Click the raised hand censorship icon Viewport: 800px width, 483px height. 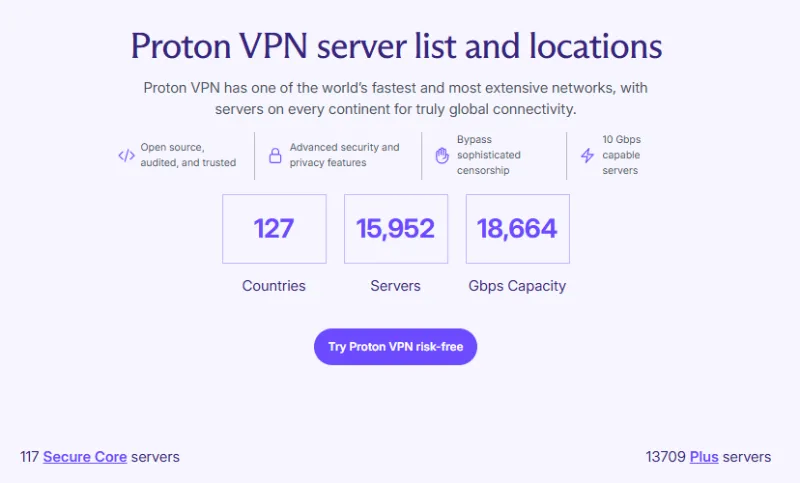coord(442,155)
